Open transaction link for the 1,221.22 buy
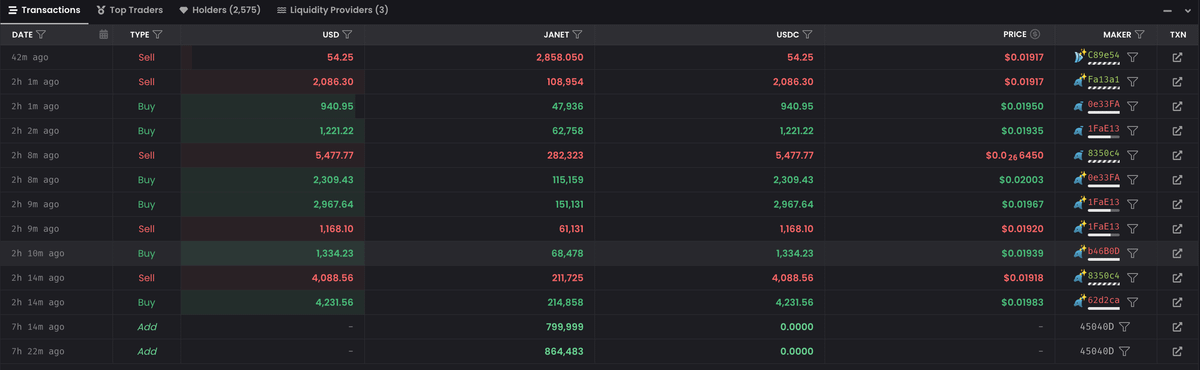Viewport: 1200px width, 370px height. [1177, 131]
